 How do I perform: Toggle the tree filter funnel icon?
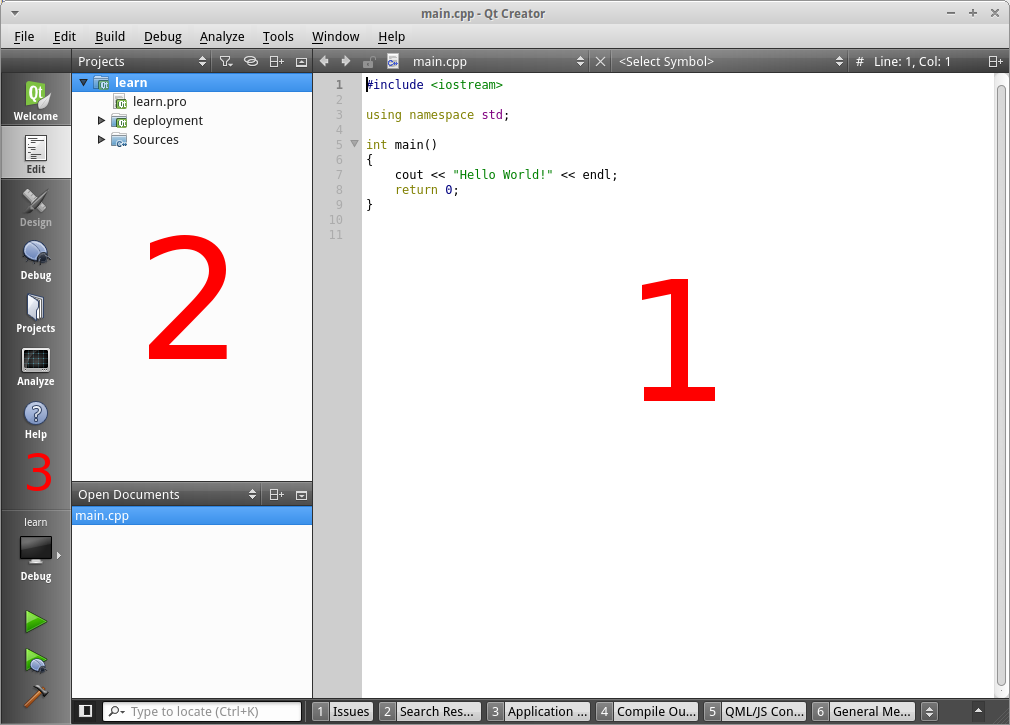[x=226, y=62]
